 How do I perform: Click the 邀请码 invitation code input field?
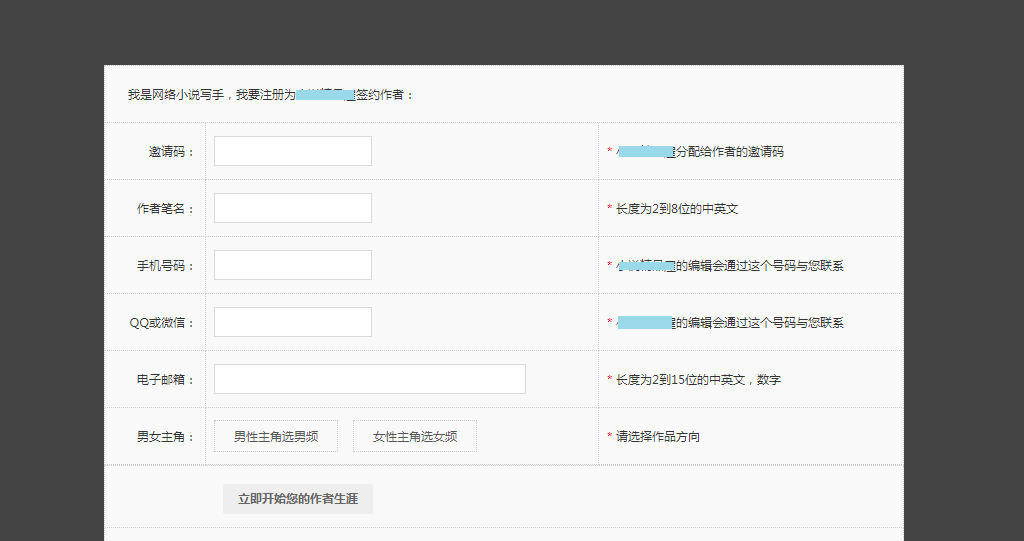(x=292, y=151)
